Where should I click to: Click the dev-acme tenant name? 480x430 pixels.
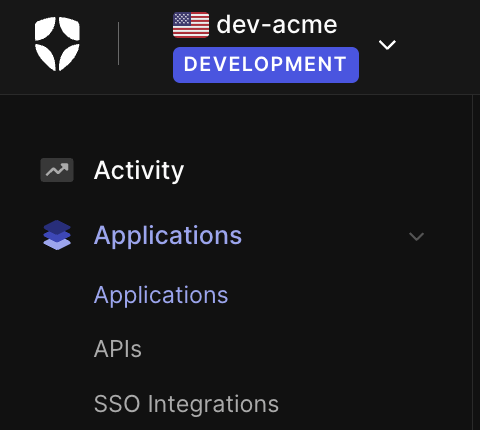point(277,25)
